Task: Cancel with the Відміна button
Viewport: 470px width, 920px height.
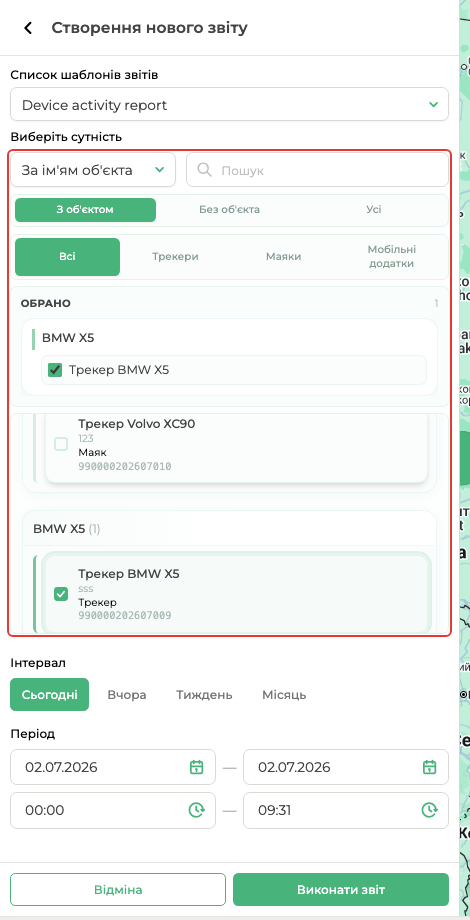Action: (x=118, y=889)
